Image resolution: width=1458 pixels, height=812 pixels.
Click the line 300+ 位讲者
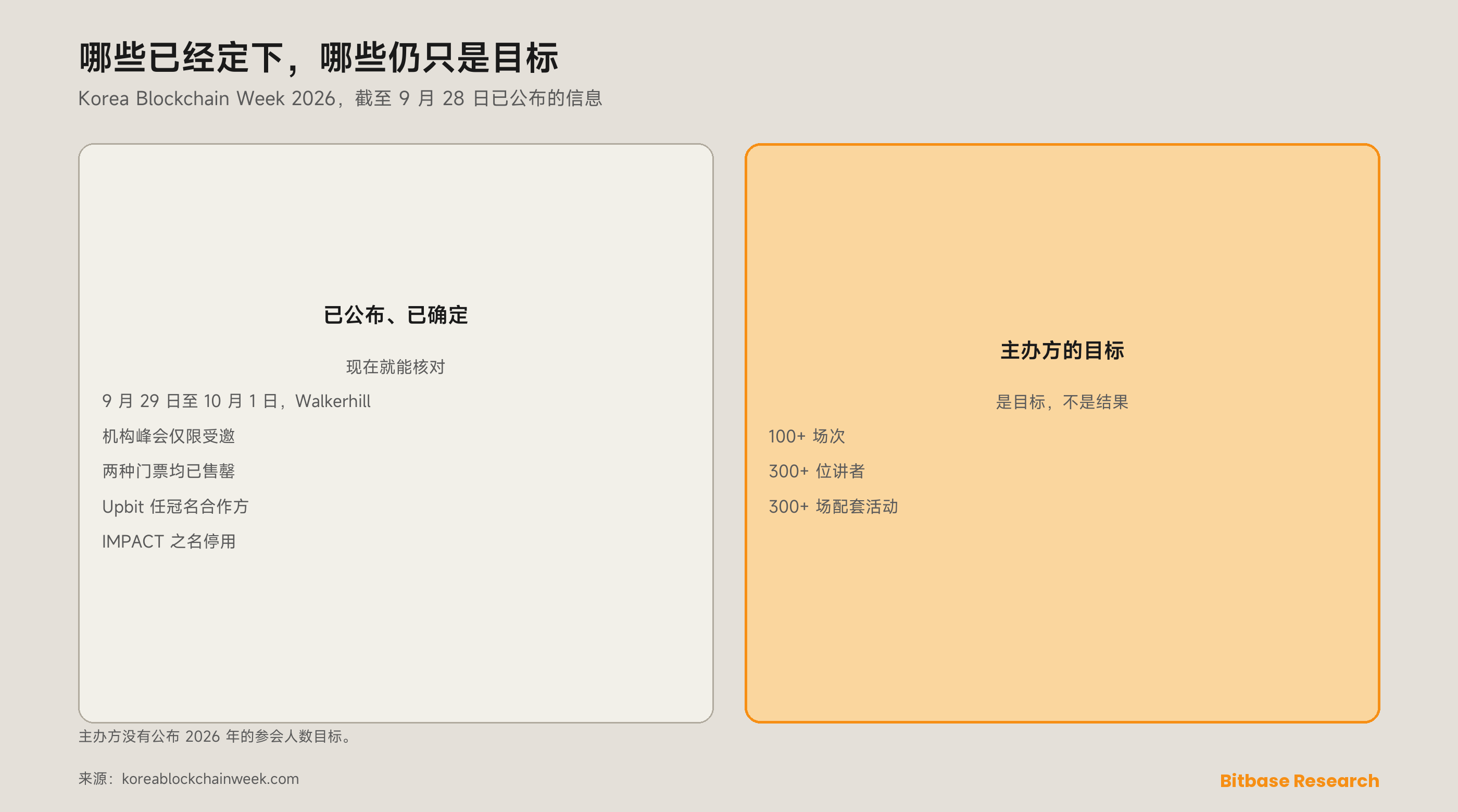tap(816, 472)
